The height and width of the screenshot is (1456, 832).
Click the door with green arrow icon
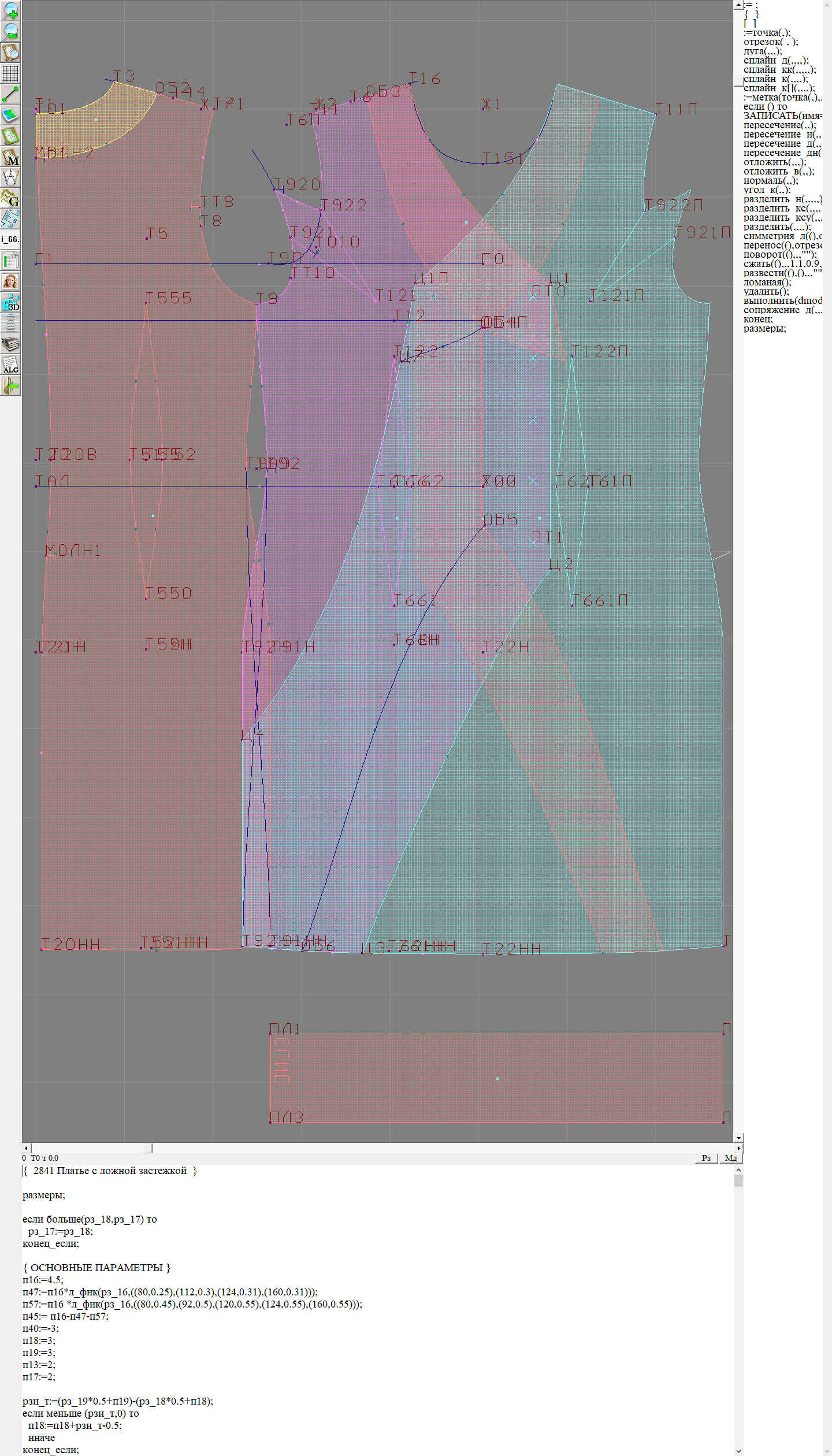tap(10, 385)
